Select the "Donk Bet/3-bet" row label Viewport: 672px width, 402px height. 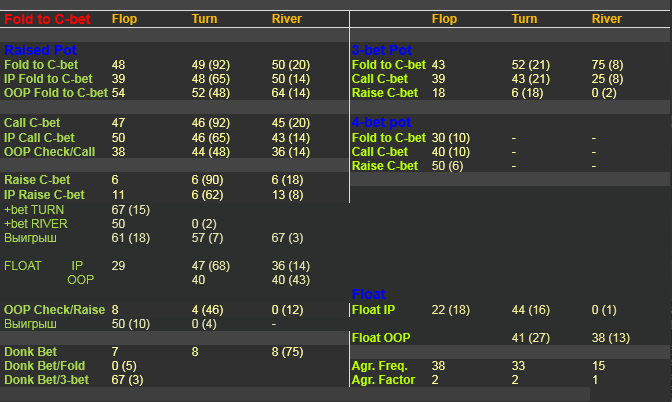47,380
